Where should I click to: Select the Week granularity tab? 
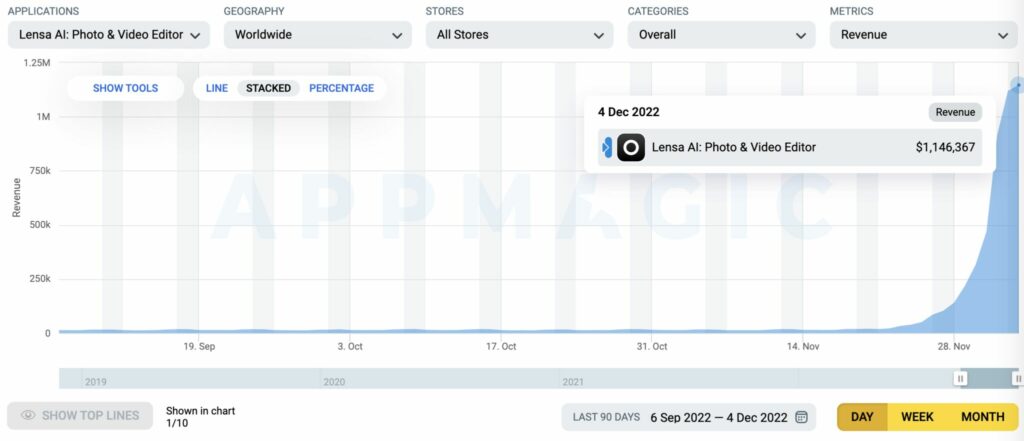tap(917, 417)
